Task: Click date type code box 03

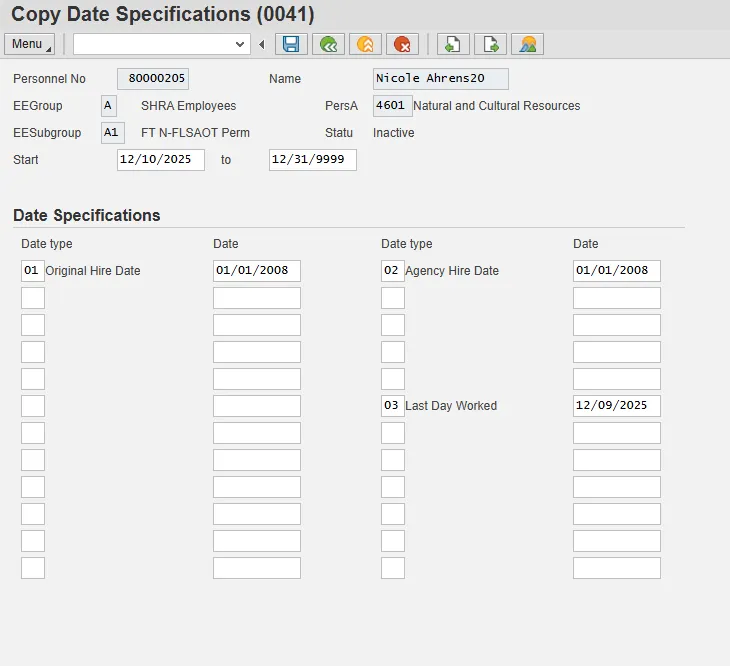Action: tap(392, 406)
